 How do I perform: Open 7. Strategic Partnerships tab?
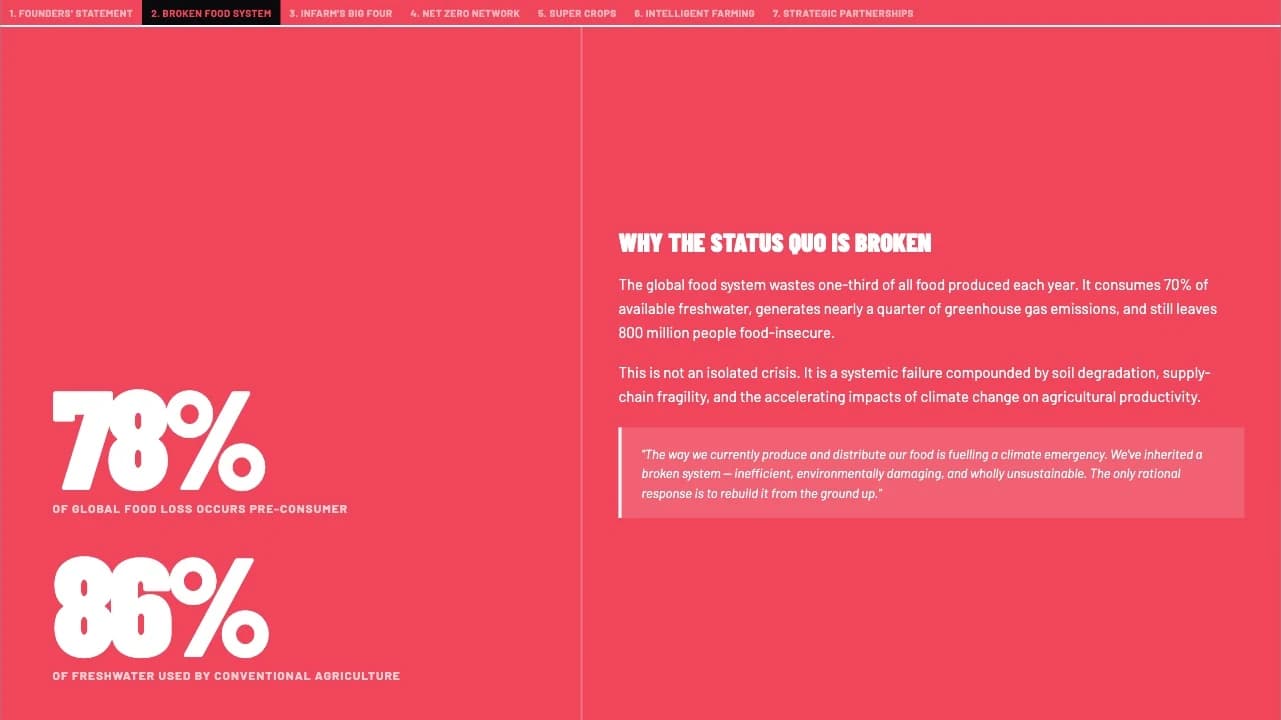coord(843,13)
